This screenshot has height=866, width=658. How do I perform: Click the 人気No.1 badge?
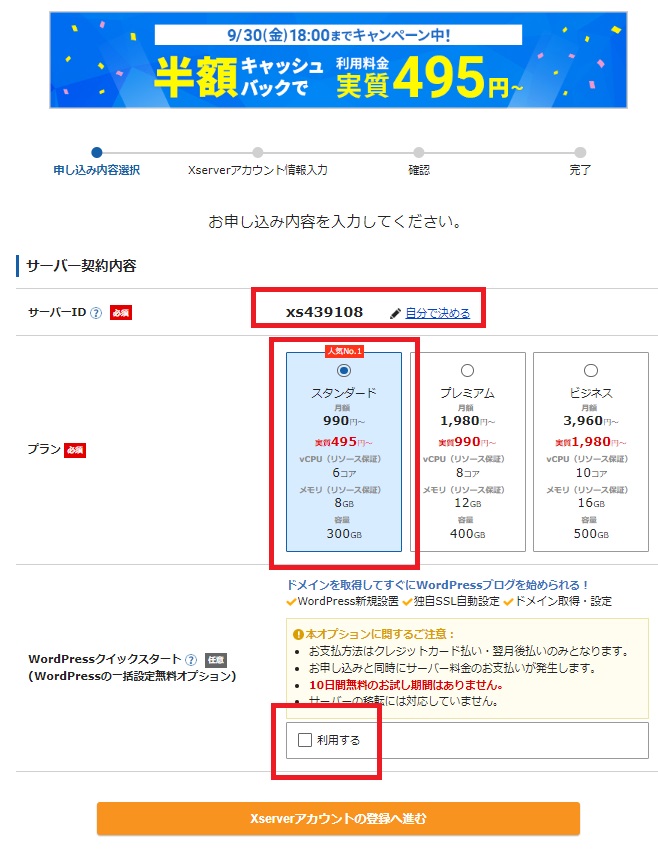point(344,351)
